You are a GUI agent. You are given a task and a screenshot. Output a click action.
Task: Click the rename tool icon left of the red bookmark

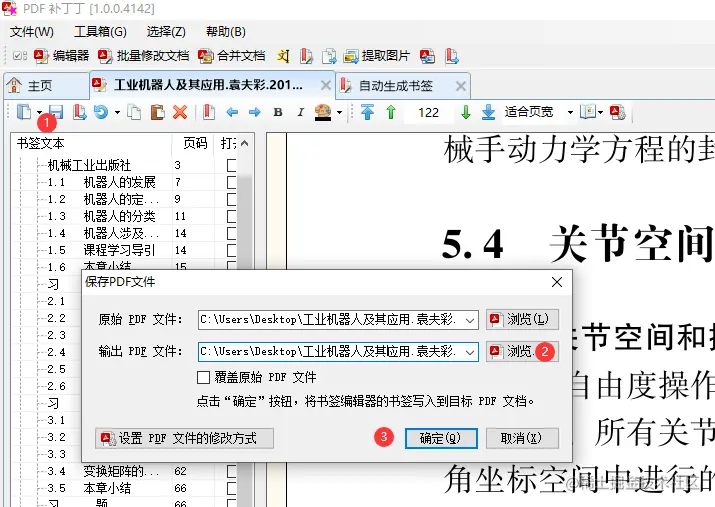point(283,56)
